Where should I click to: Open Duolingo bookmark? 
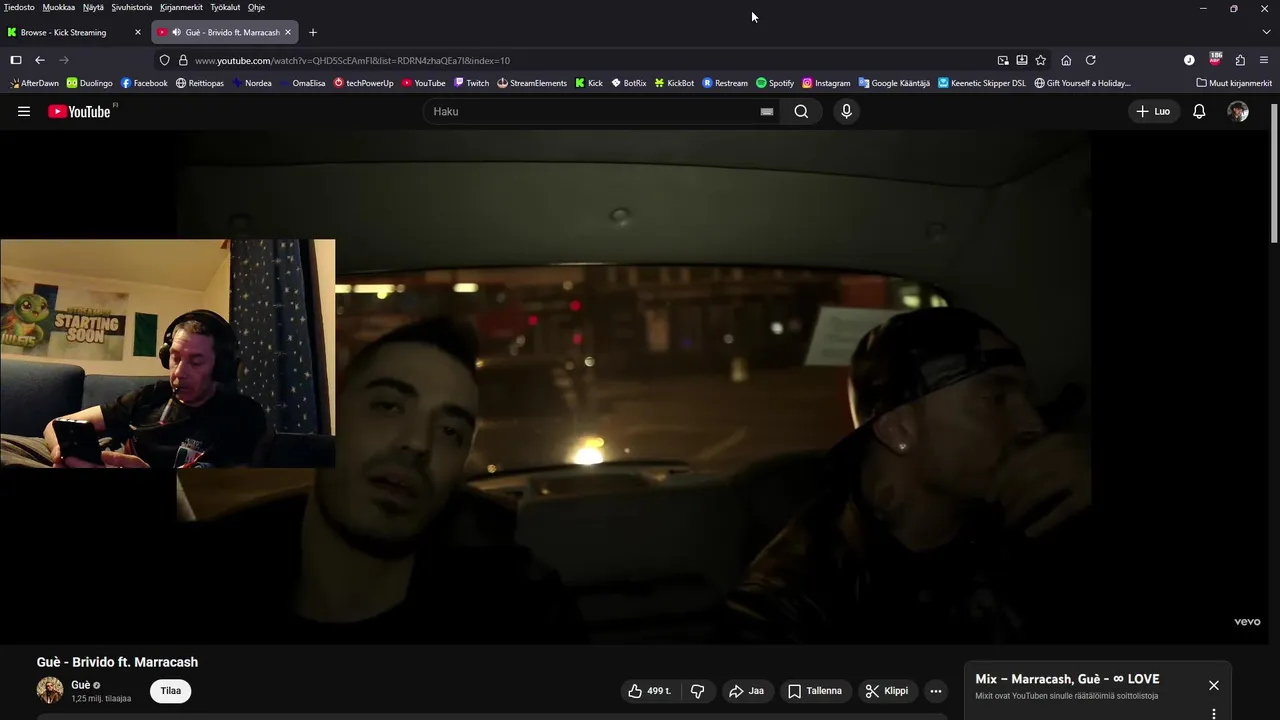pos(90,83)
